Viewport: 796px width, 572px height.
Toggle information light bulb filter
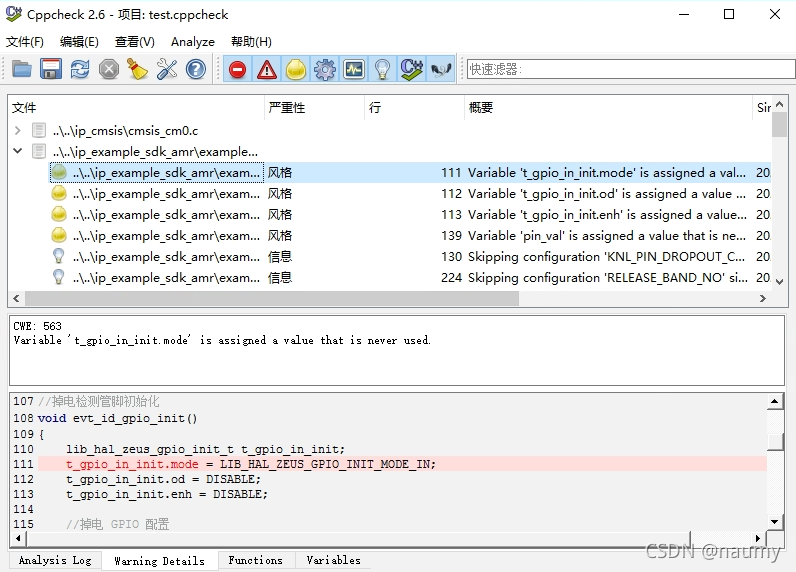pos(382,69)
